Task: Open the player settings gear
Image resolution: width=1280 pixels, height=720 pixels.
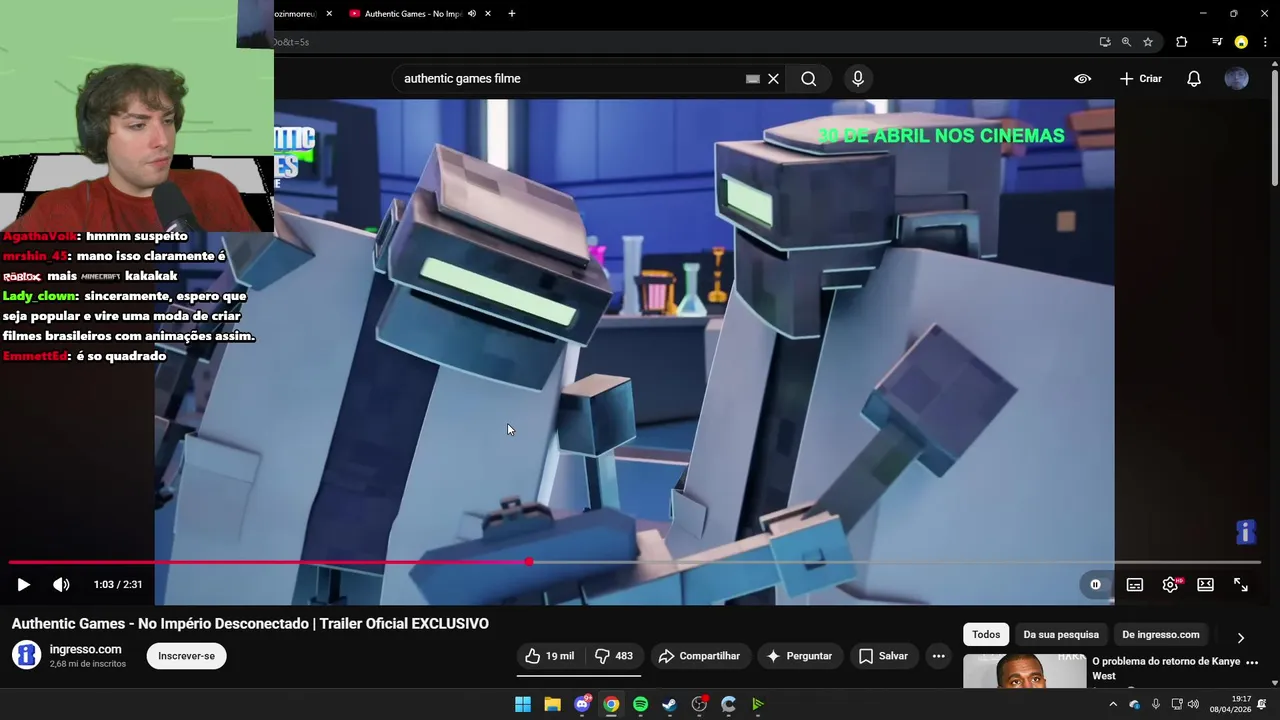Action: tap(1170, 585)
